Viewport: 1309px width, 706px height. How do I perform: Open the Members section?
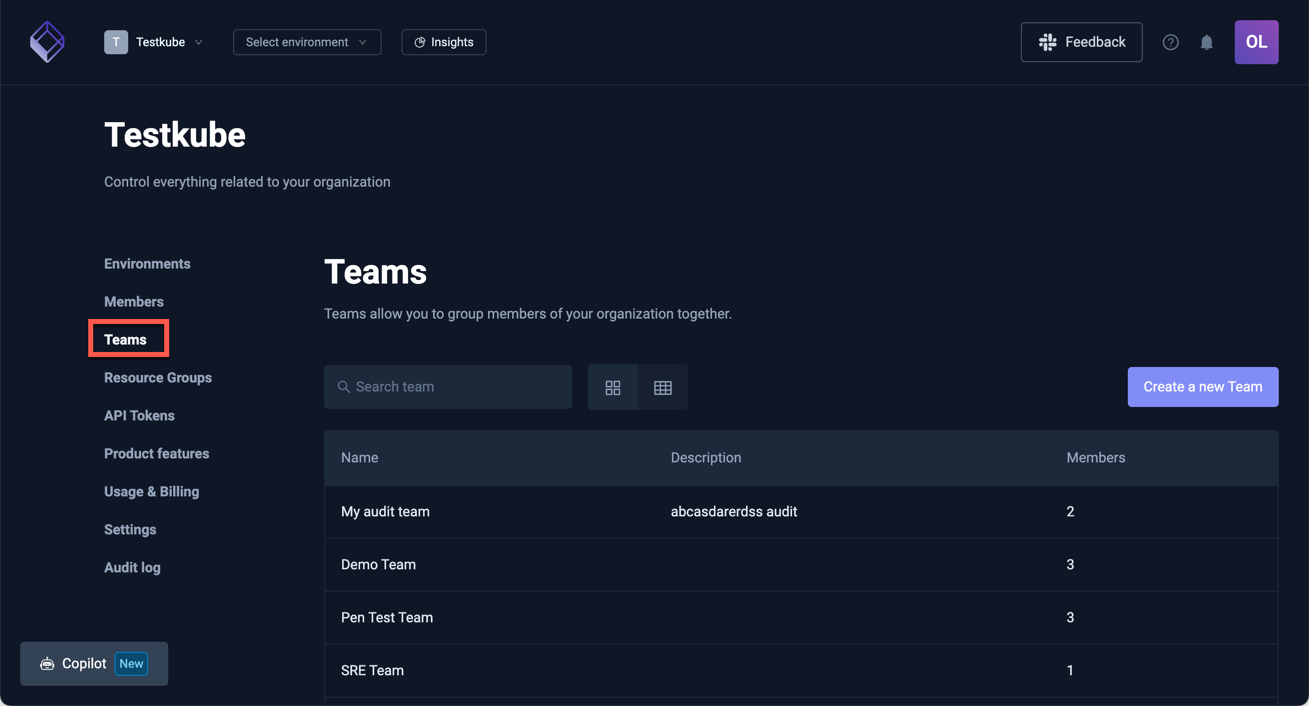(x=133, y=301)
